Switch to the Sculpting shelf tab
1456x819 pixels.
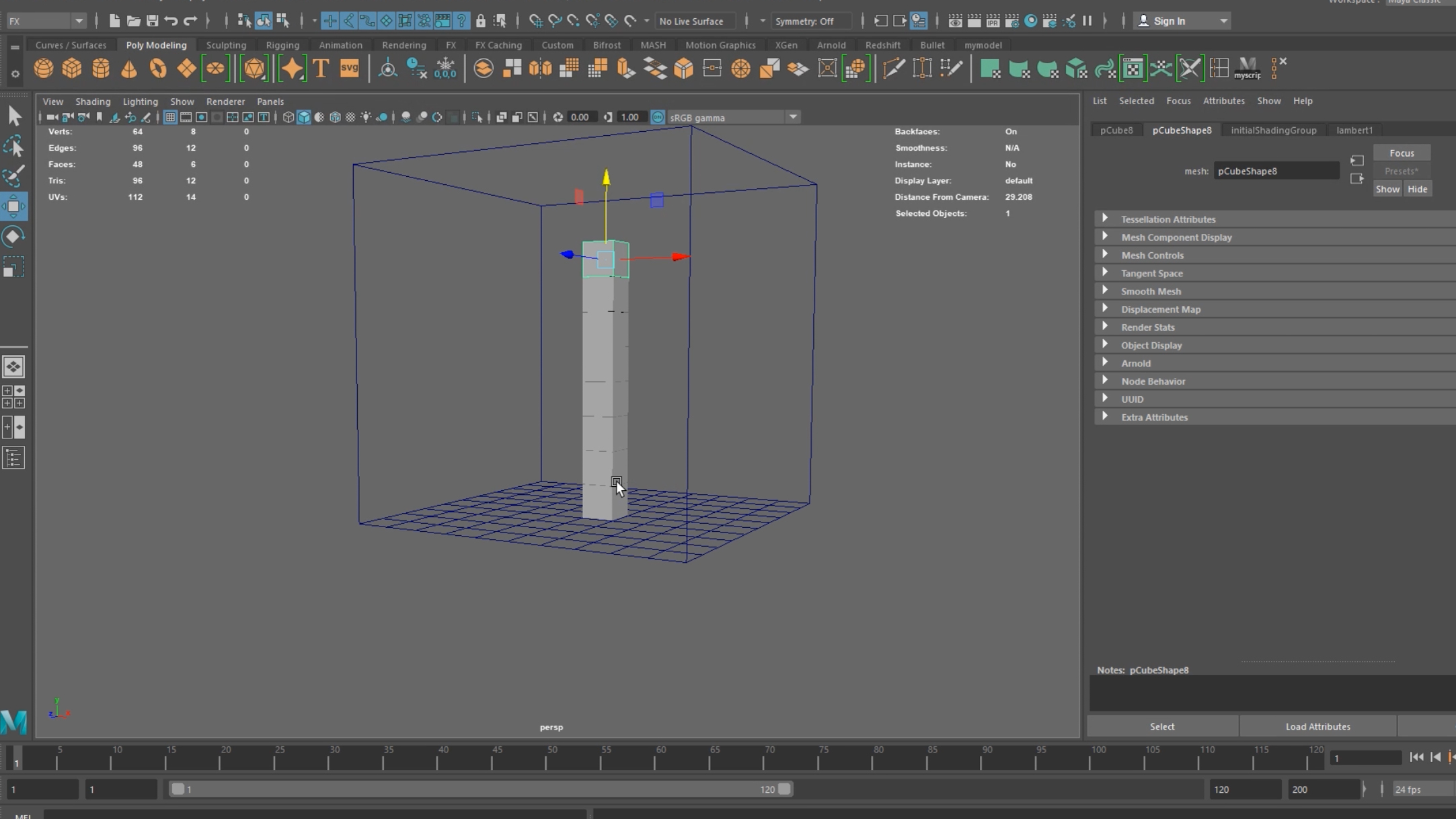(x=226, y=45)
